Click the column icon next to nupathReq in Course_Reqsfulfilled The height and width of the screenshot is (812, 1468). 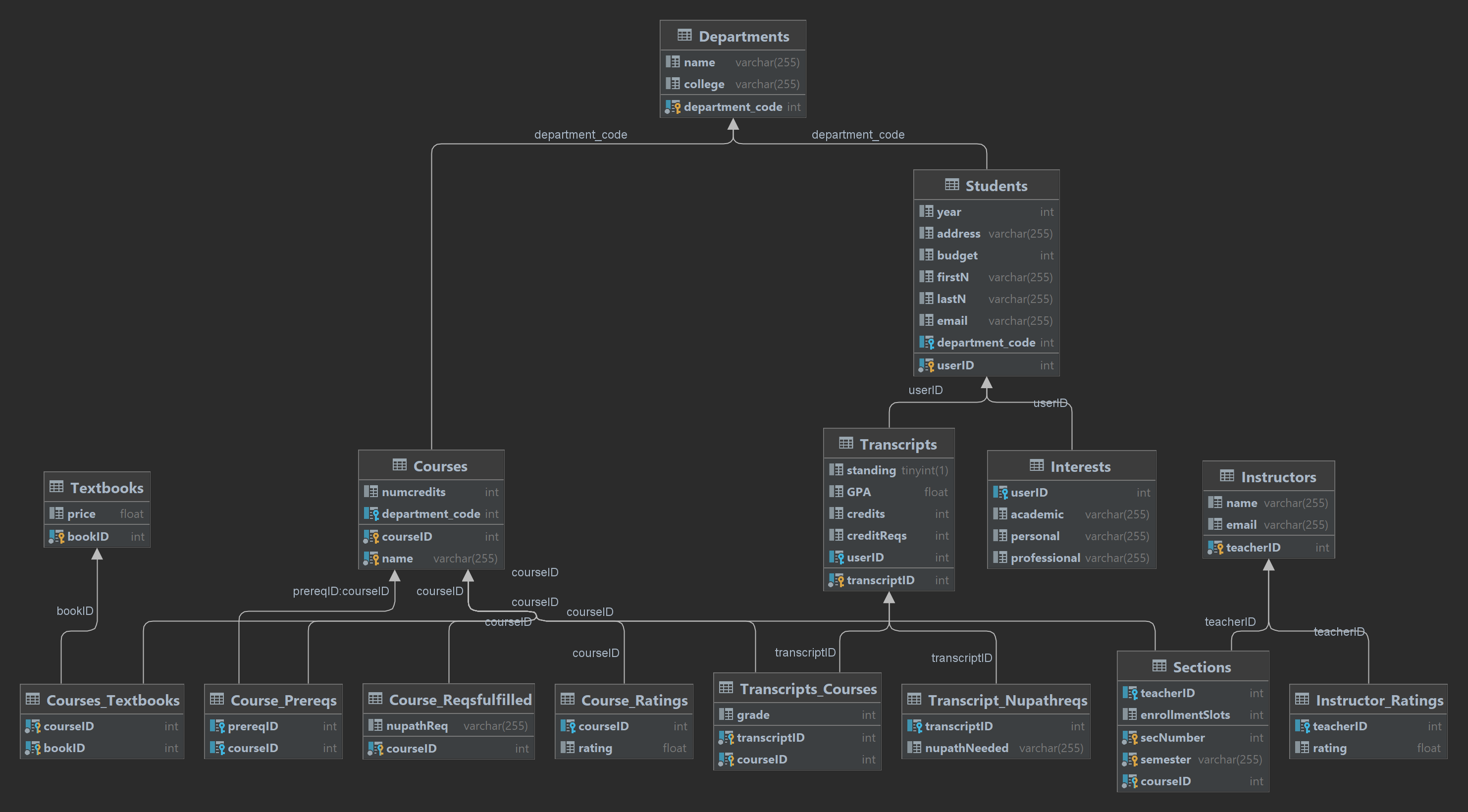[x=375, y=725]
